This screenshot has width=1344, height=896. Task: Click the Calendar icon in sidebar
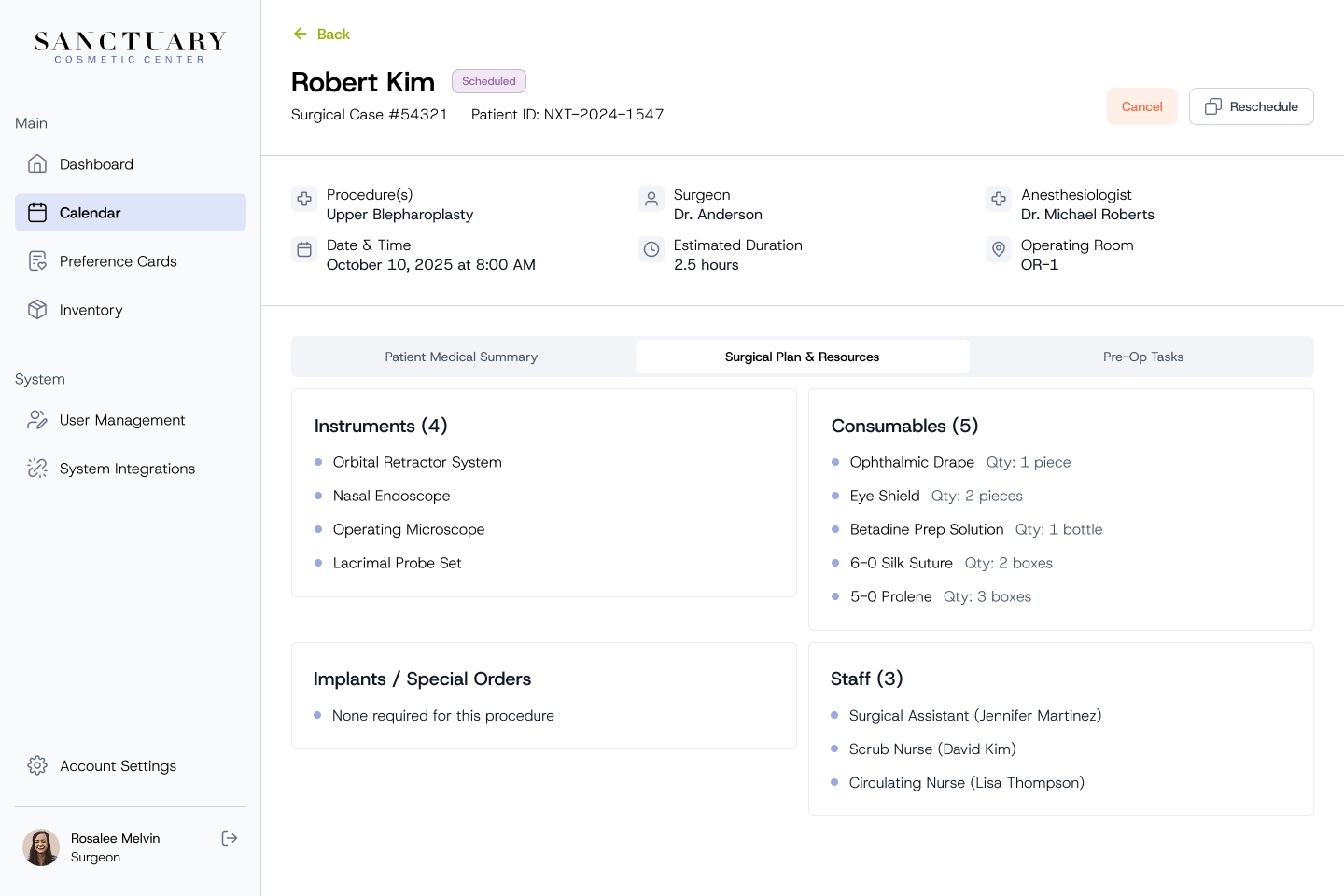pos(37,213)
